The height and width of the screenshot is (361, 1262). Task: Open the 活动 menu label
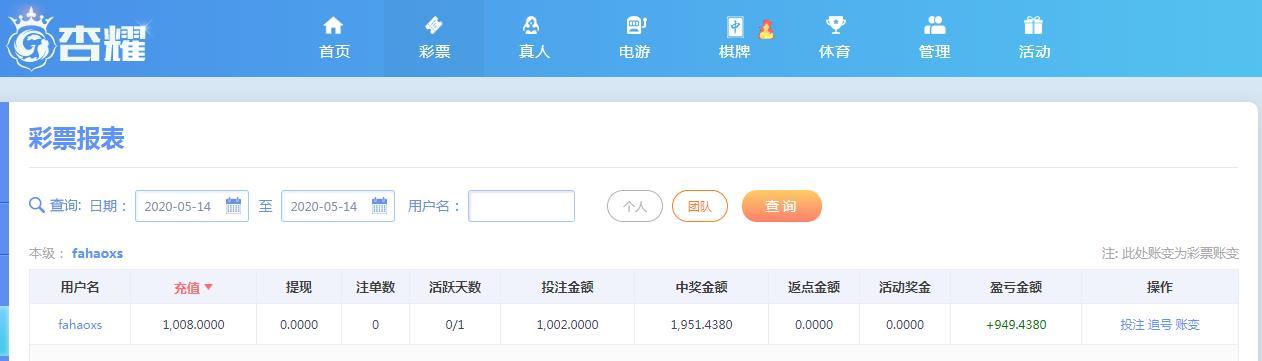click(1034, 52)
